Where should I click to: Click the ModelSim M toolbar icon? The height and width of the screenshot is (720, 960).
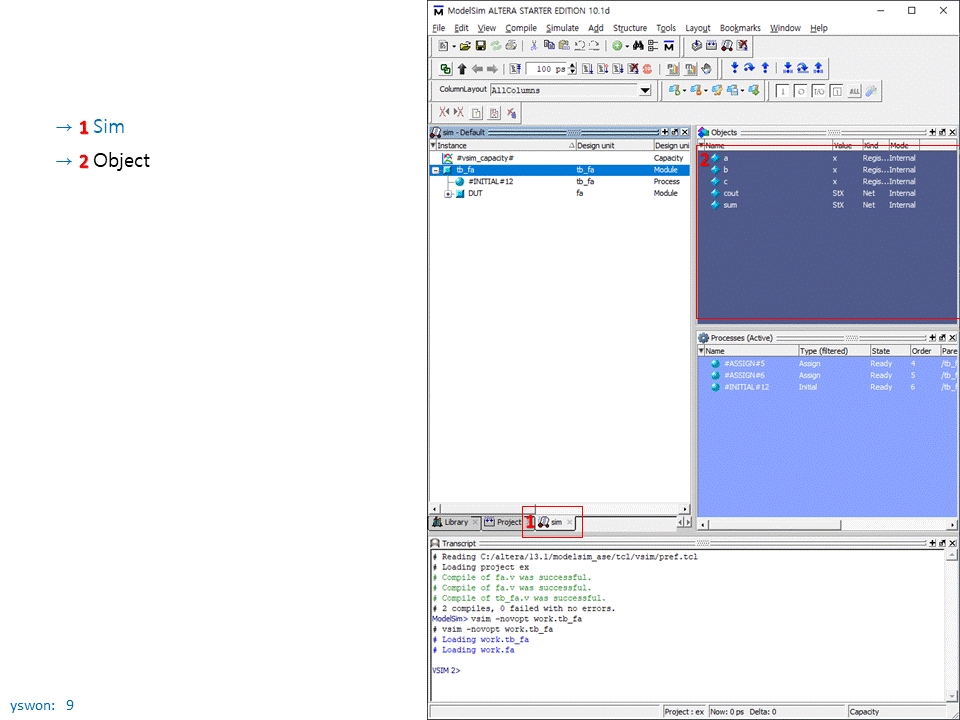(x=669, y=46)
